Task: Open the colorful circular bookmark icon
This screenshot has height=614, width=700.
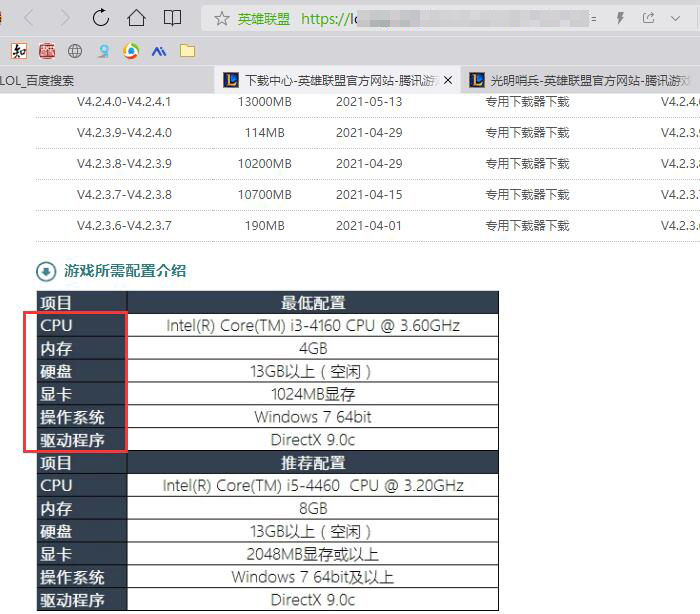Action: tap(131, 51)
